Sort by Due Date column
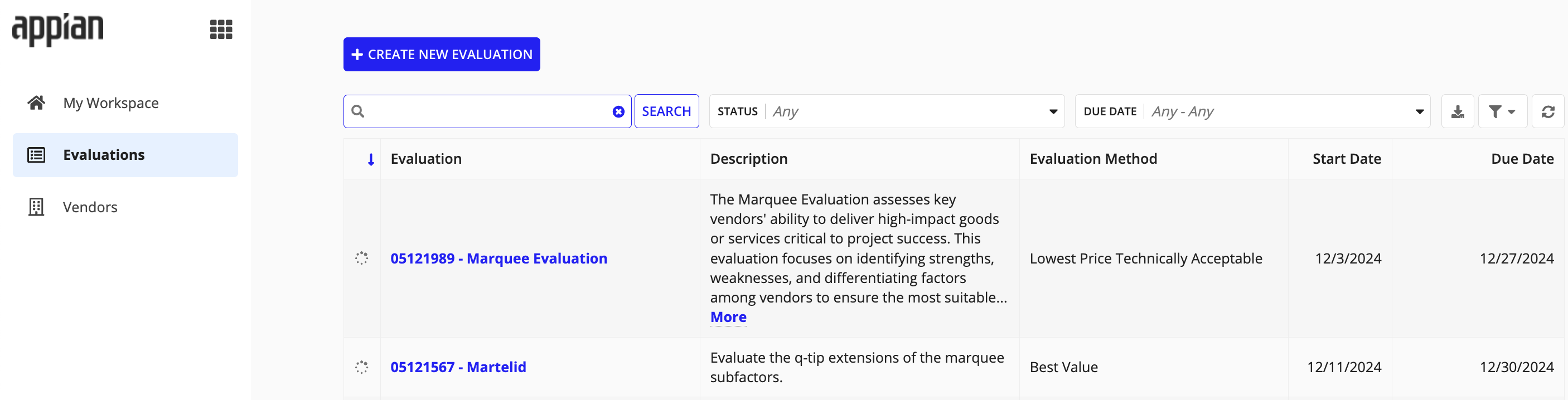The width and height of the screenshot is (1568, 400). pos(1522,159)
